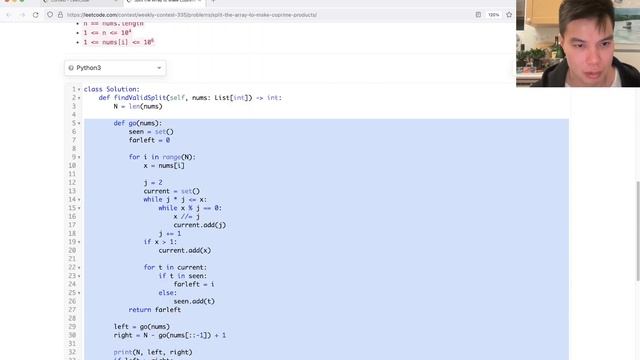The width and height of the screenshot is (640, 360).
Task: Collapse the else fold on line 25
Action: coord(79,293)
